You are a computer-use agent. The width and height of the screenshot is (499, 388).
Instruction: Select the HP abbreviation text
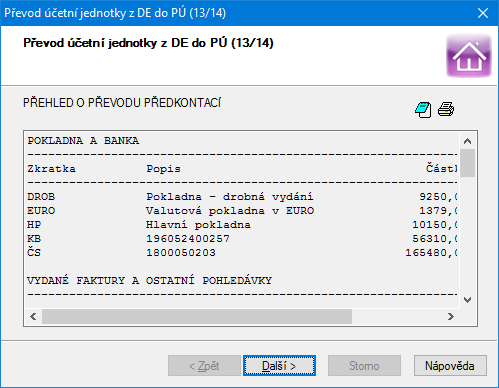click(34, 225)
